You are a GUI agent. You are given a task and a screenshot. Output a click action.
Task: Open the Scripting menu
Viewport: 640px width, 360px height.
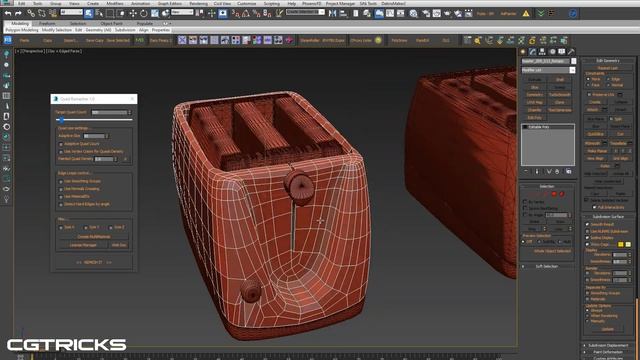pyautogui.click(x=271, y=3)
